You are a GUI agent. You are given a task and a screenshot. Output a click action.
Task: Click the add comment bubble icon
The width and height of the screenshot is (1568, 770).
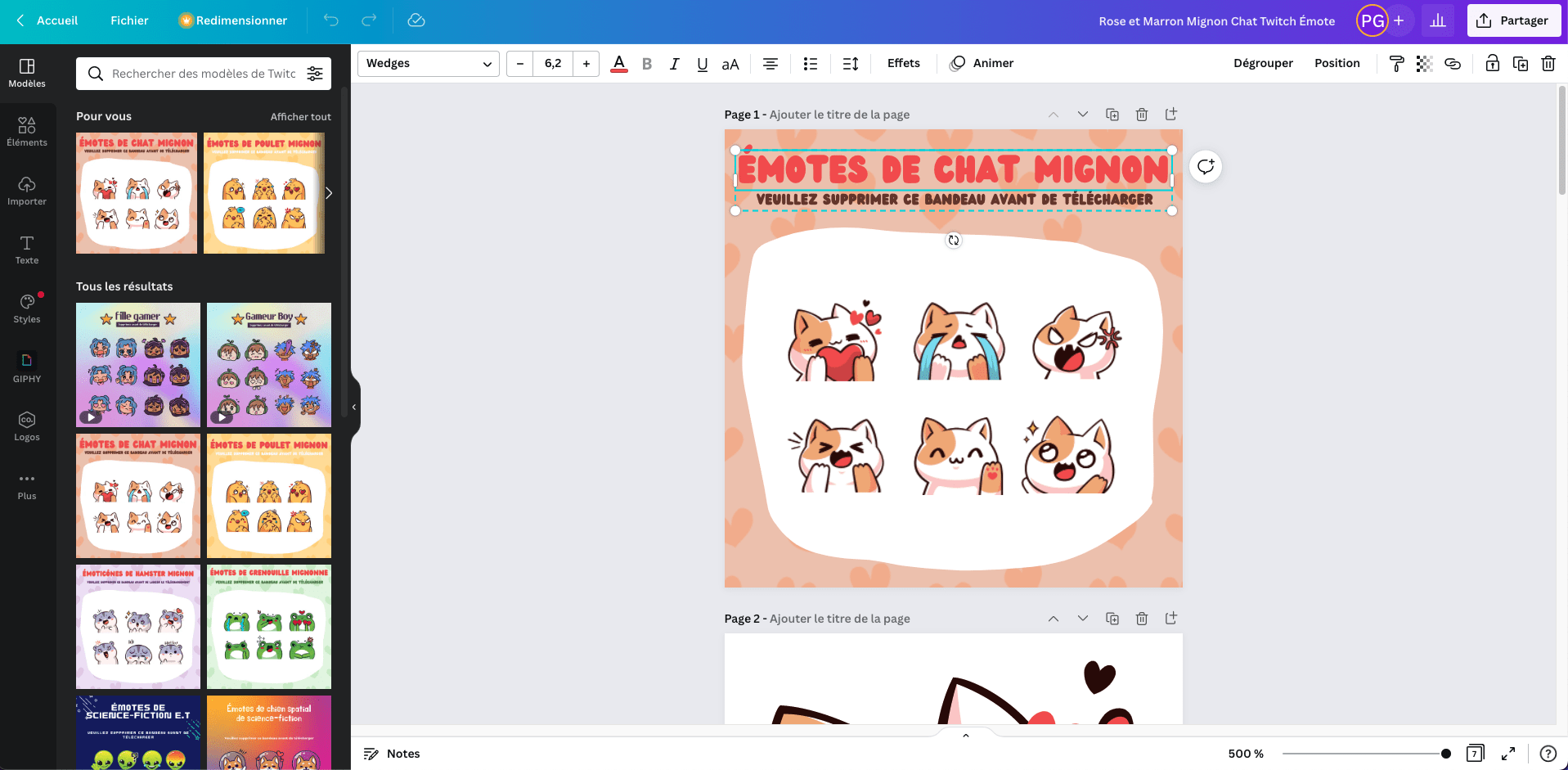tap(1206, 167)
